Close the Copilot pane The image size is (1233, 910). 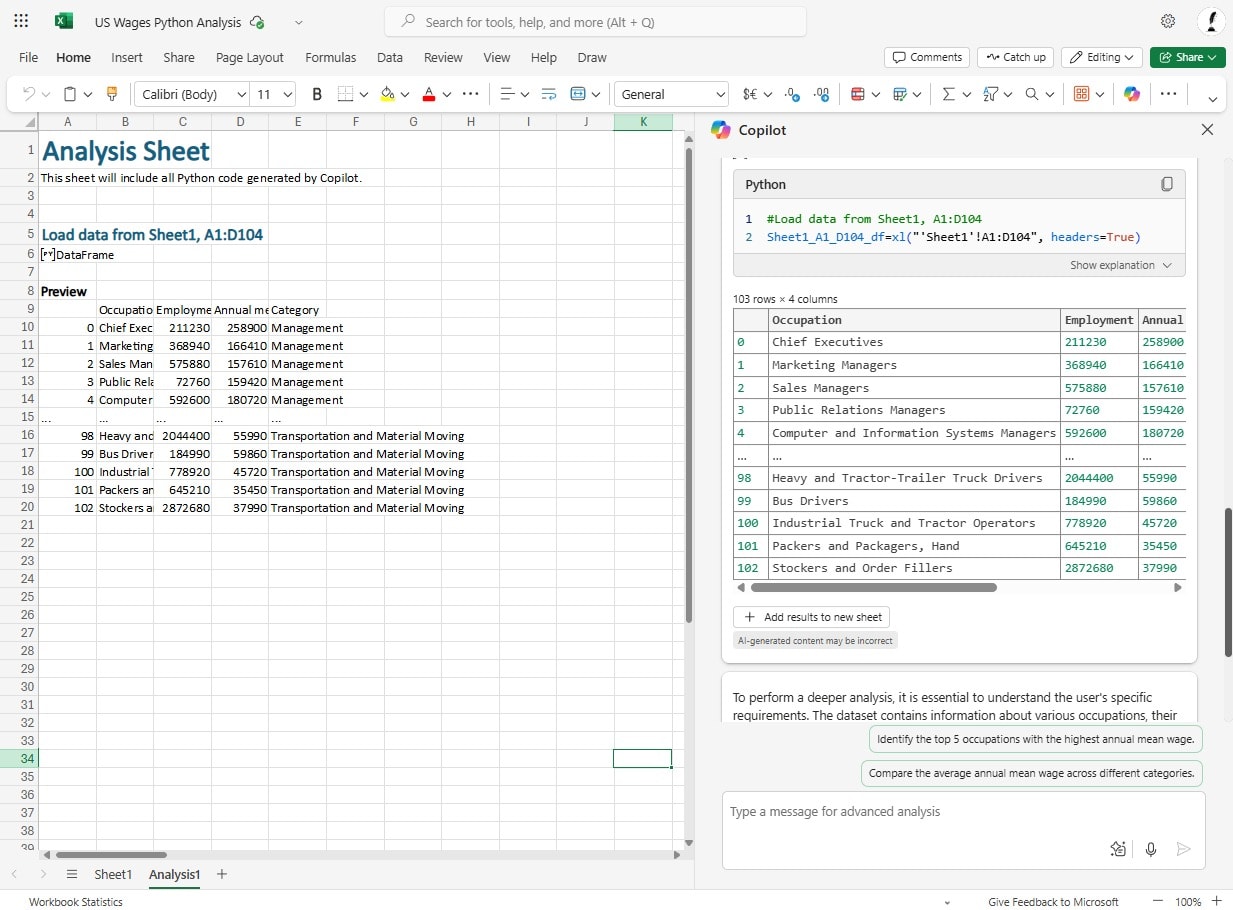tap(1207, 130)
